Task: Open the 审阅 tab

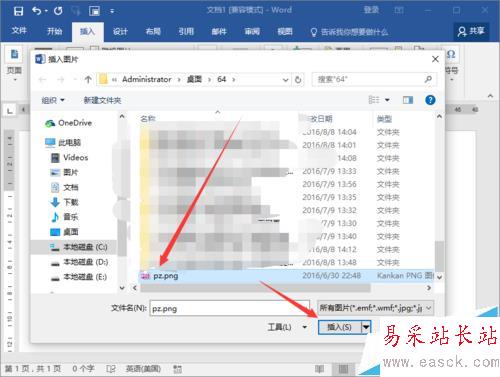Action: [252, 32]
